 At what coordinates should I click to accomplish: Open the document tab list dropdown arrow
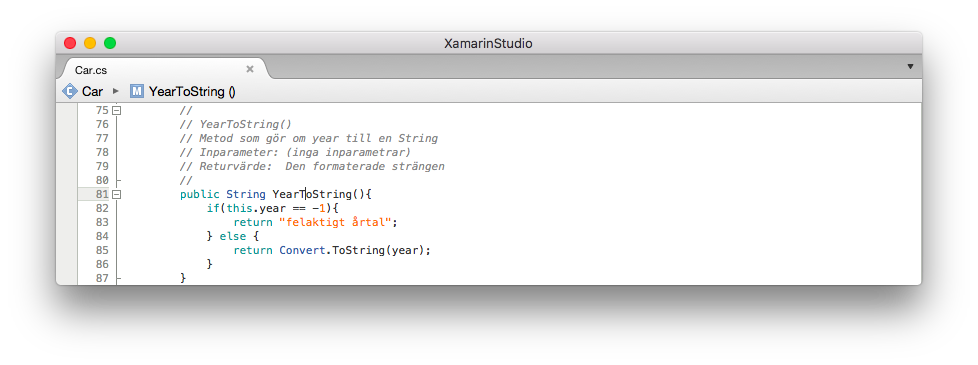coord(910,67)
